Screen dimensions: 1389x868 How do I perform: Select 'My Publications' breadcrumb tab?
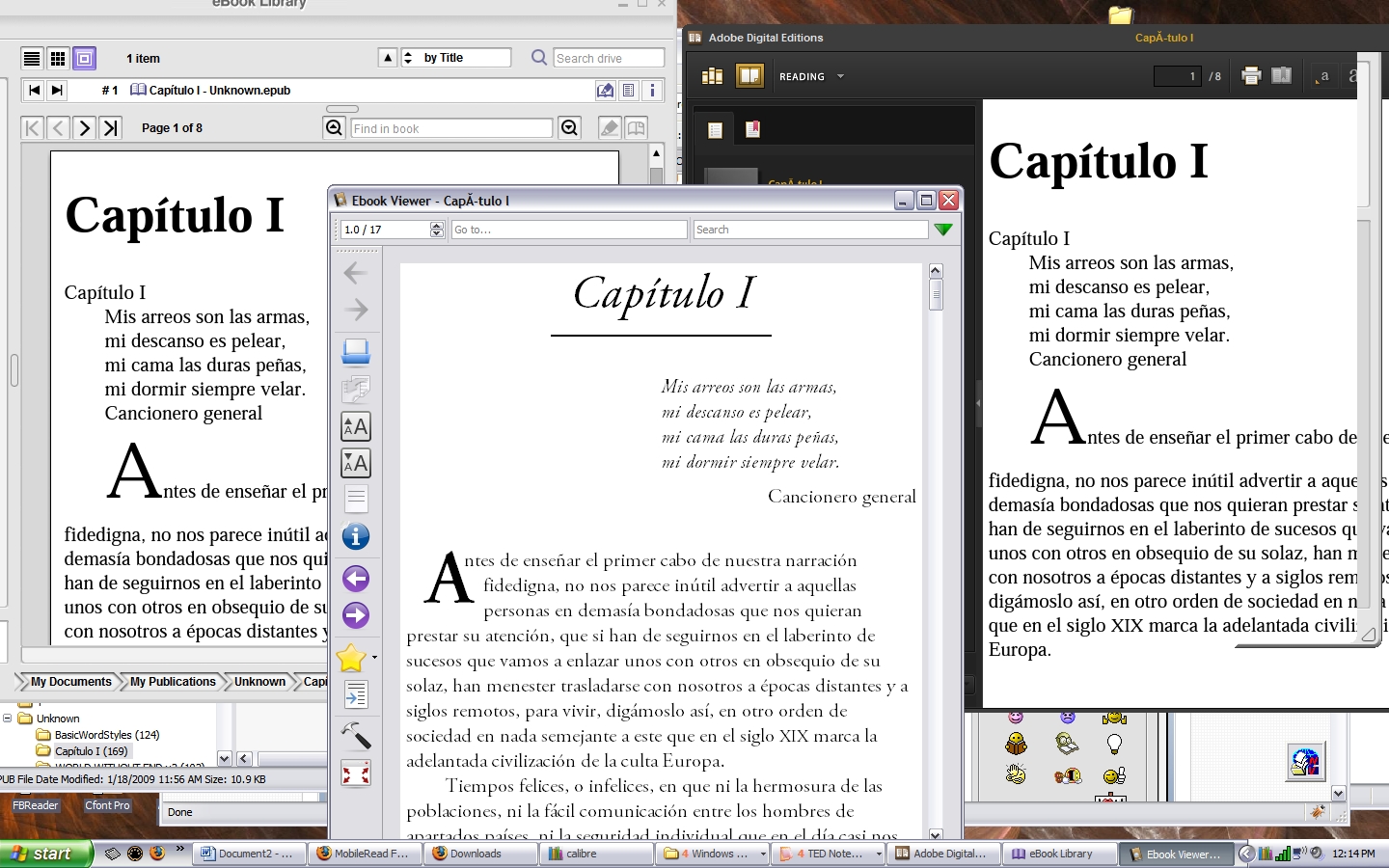173,682
